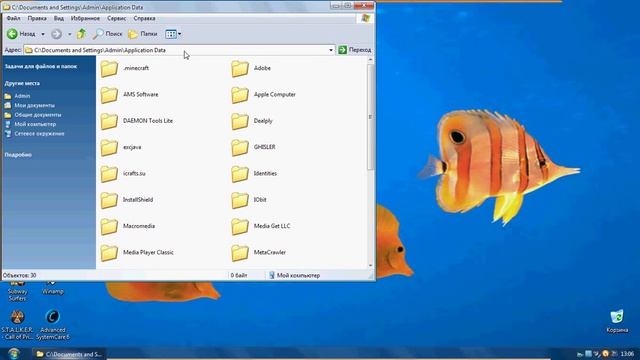Click the forward navigation arrow icon
This screenshot has width=640, height=360.
(x=56, y=34)
